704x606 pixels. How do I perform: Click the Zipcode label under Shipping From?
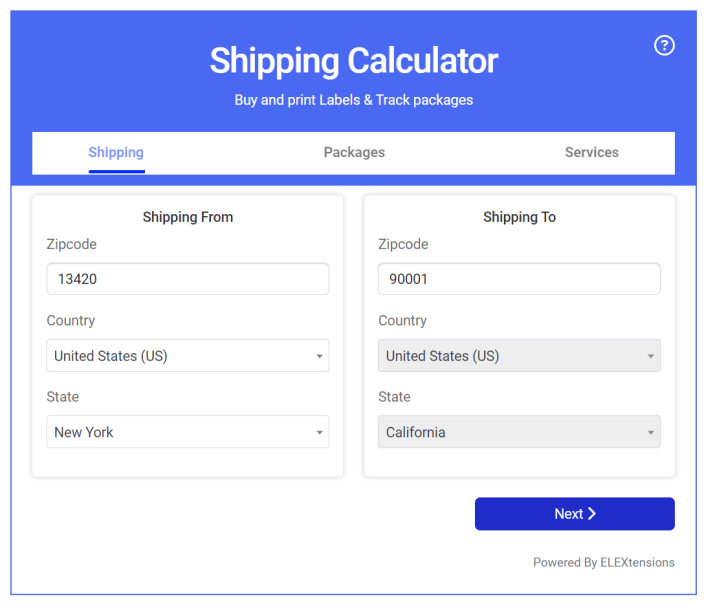(x=72, y=244)
